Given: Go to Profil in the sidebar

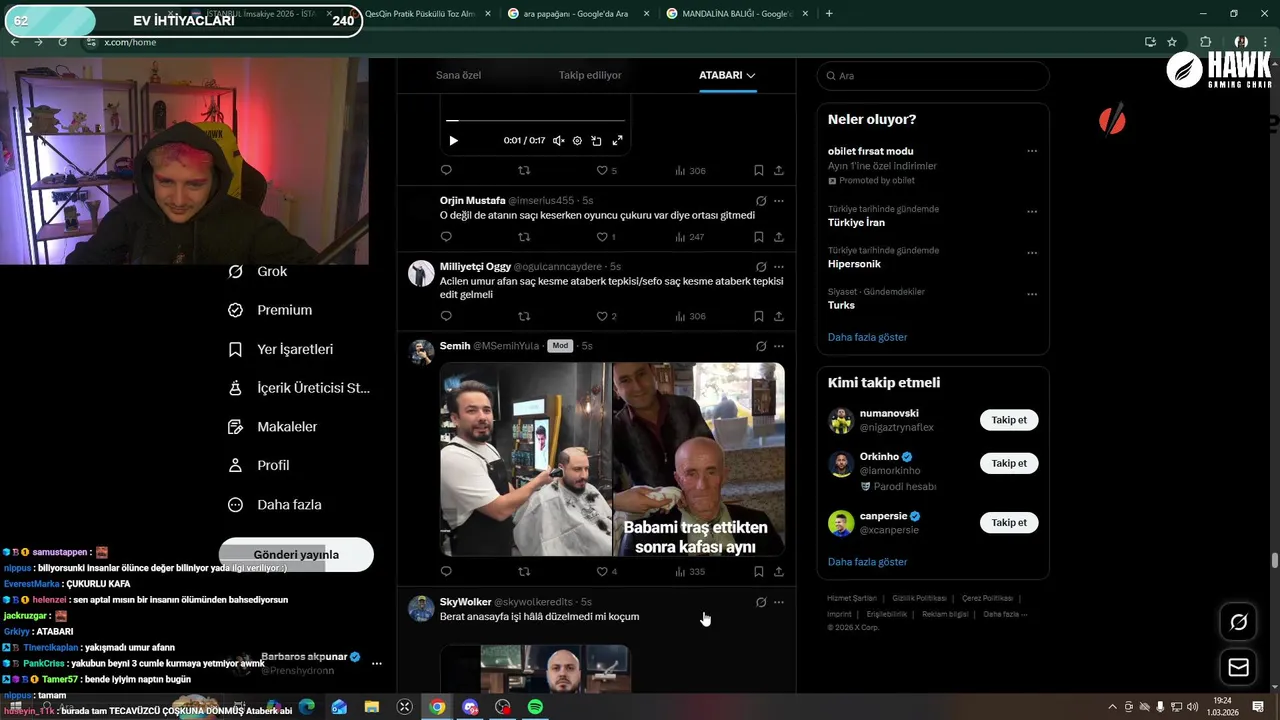Looking at the screenshot, I should [x=258, y=466].
